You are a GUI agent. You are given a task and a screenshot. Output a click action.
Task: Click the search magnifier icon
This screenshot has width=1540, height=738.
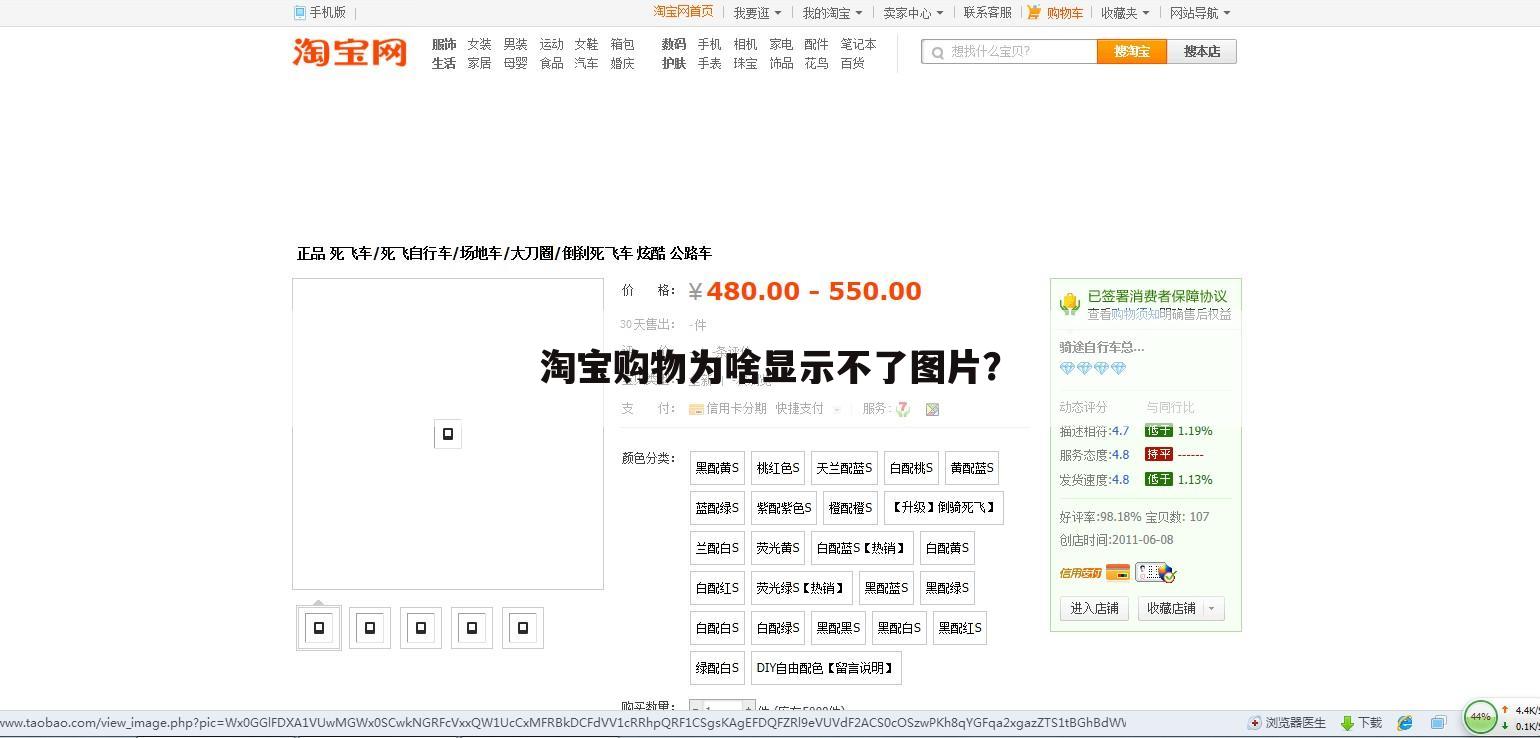coord(937,51)
